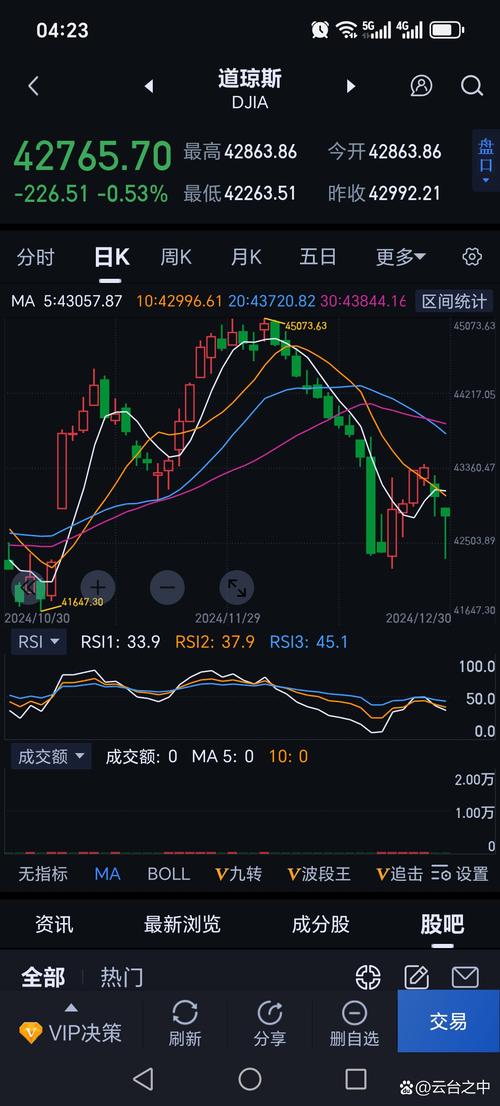Open the 股吧 tab
The height and width of the screenshot is (1106, 500).
click(441, 924)
